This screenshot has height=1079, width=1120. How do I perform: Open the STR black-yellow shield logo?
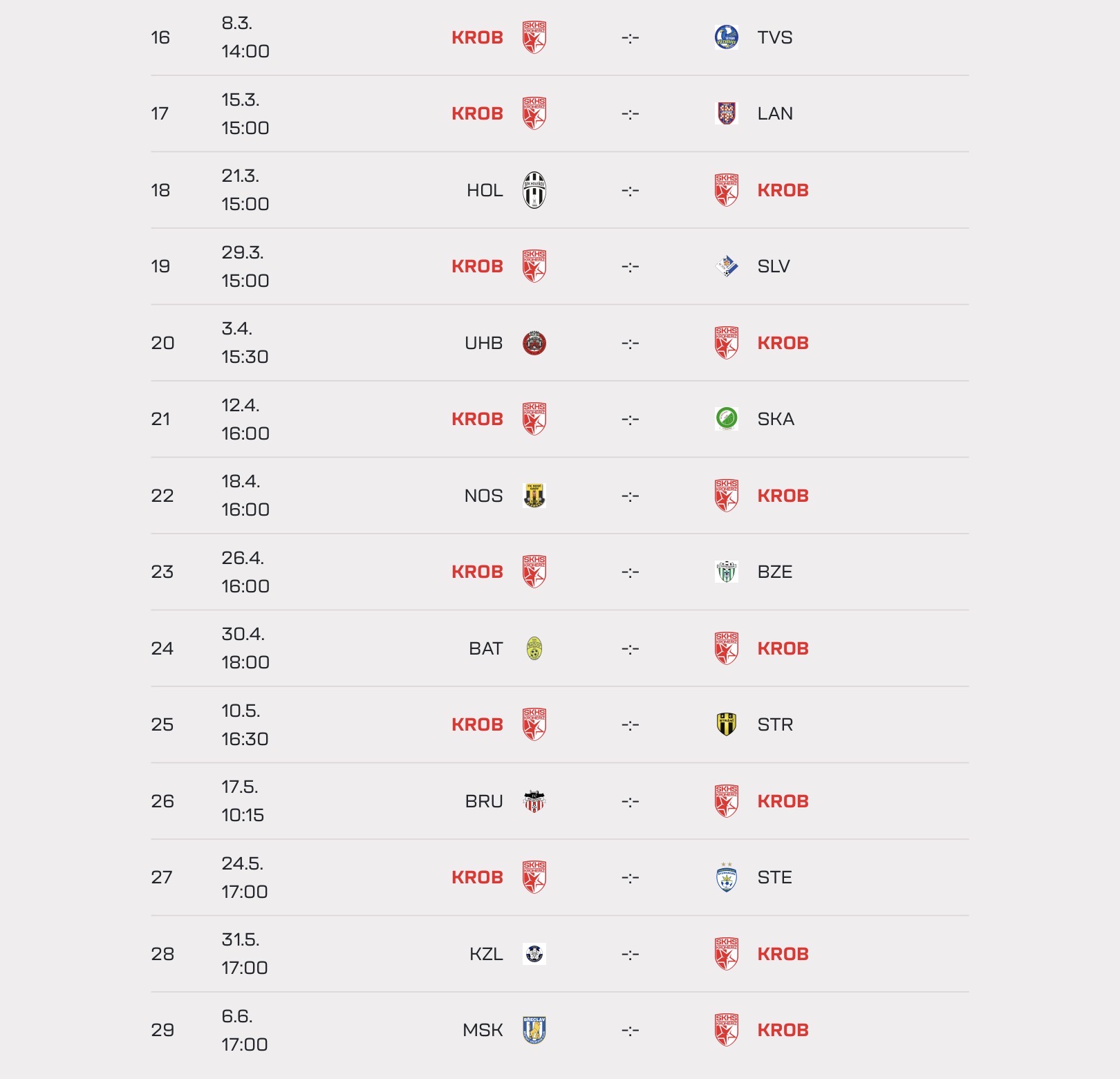[726, 724]
